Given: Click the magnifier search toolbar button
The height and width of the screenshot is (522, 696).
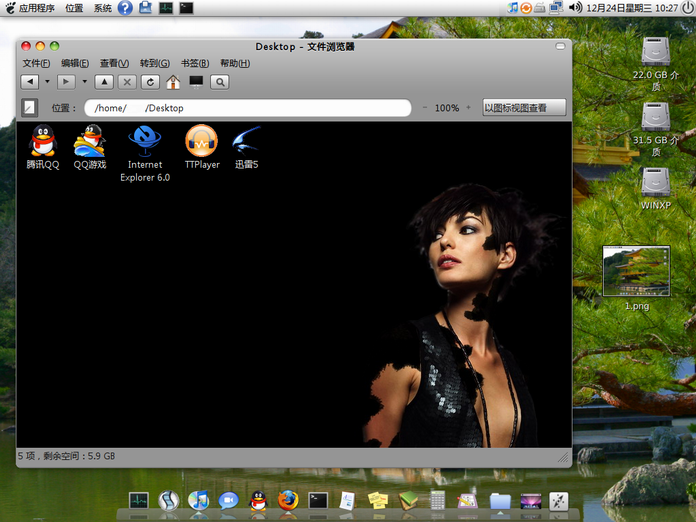Looking at the screenshot, I should click(x=220, y=82).
